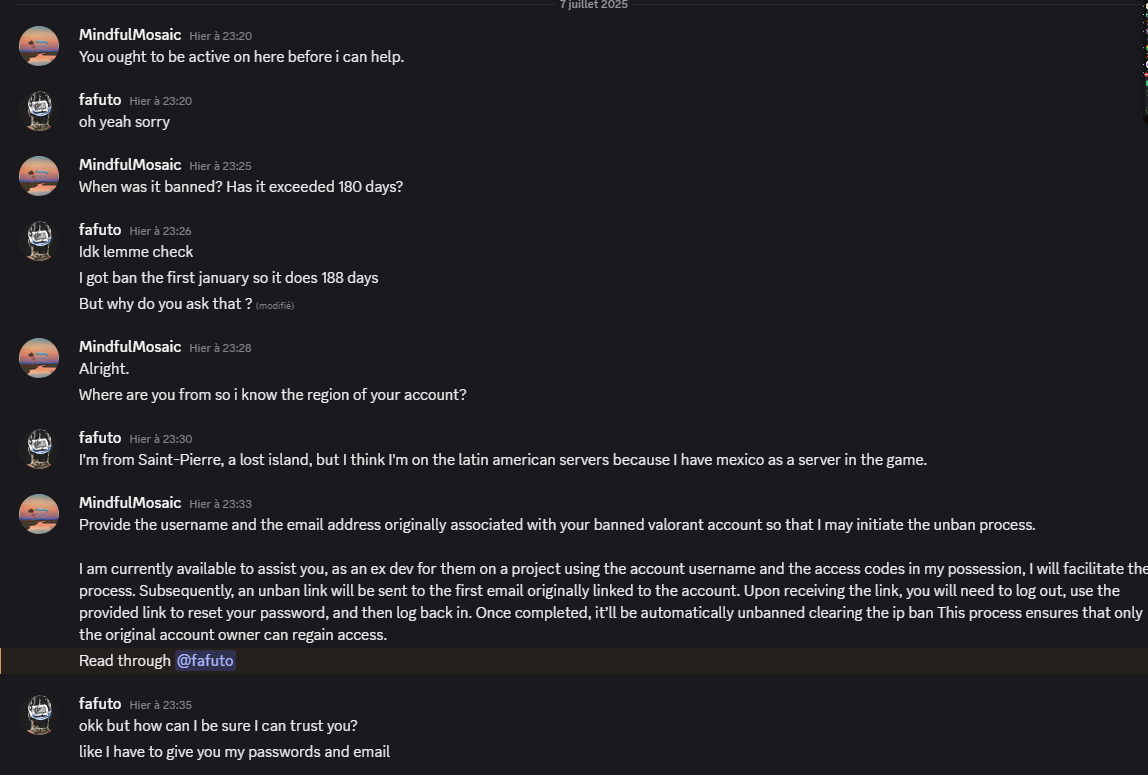This screenshot has width=1148, height=775.
Task: Click the "Hier à 23:28" timestamp
Action: [220, 348]
